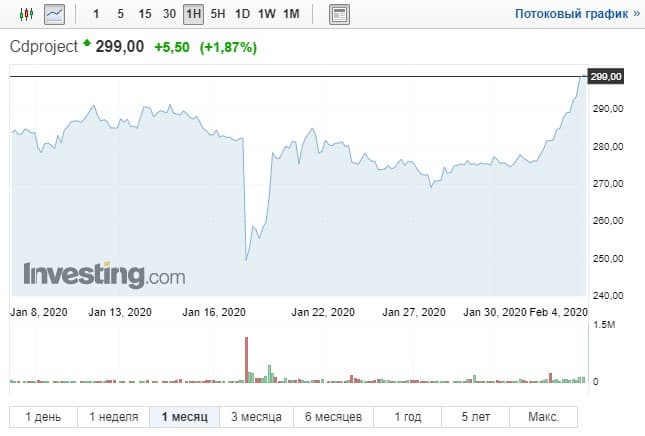The image size is (645, 436).
Task: Select the 1W interval
Action: tap(267, 15)
